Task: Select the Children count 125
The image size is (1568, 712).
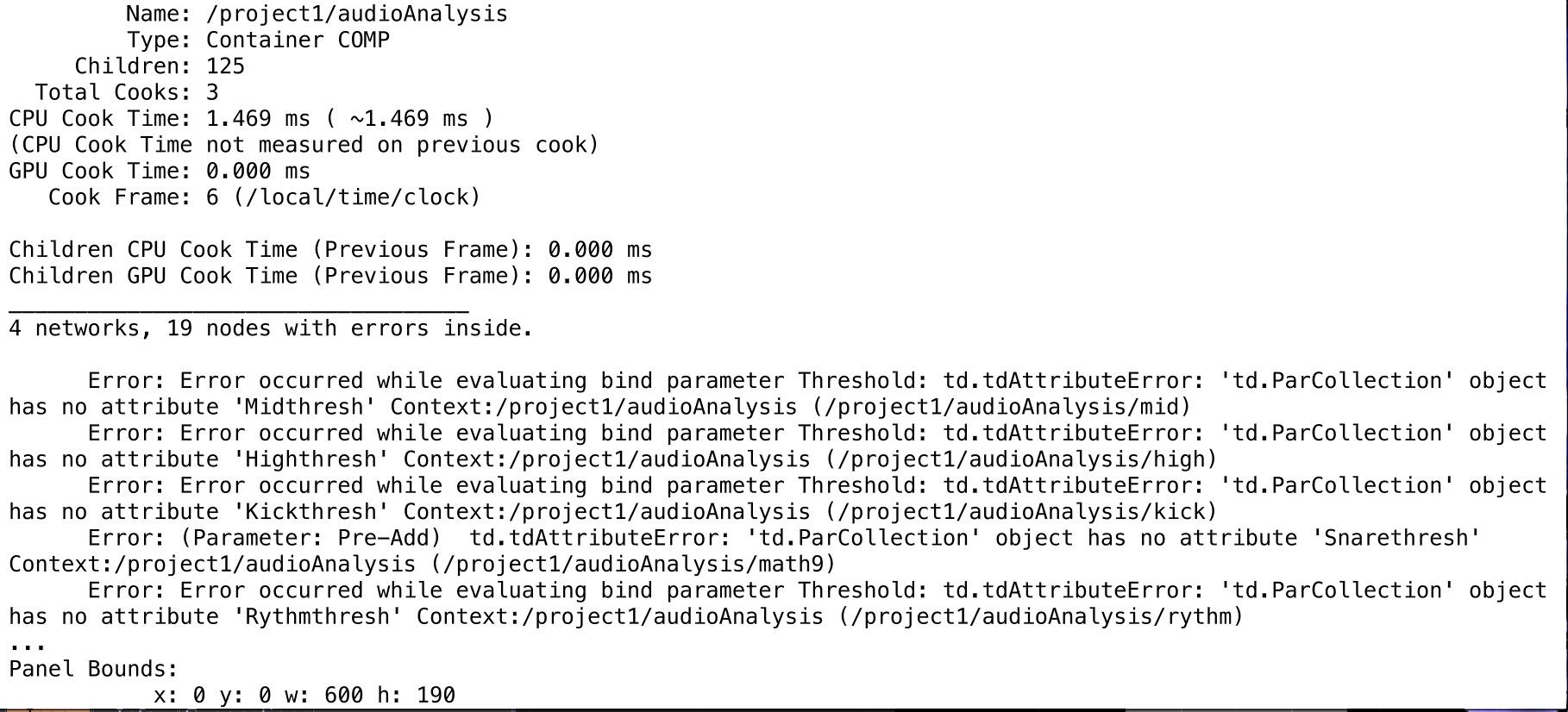Action: [225, 66]
